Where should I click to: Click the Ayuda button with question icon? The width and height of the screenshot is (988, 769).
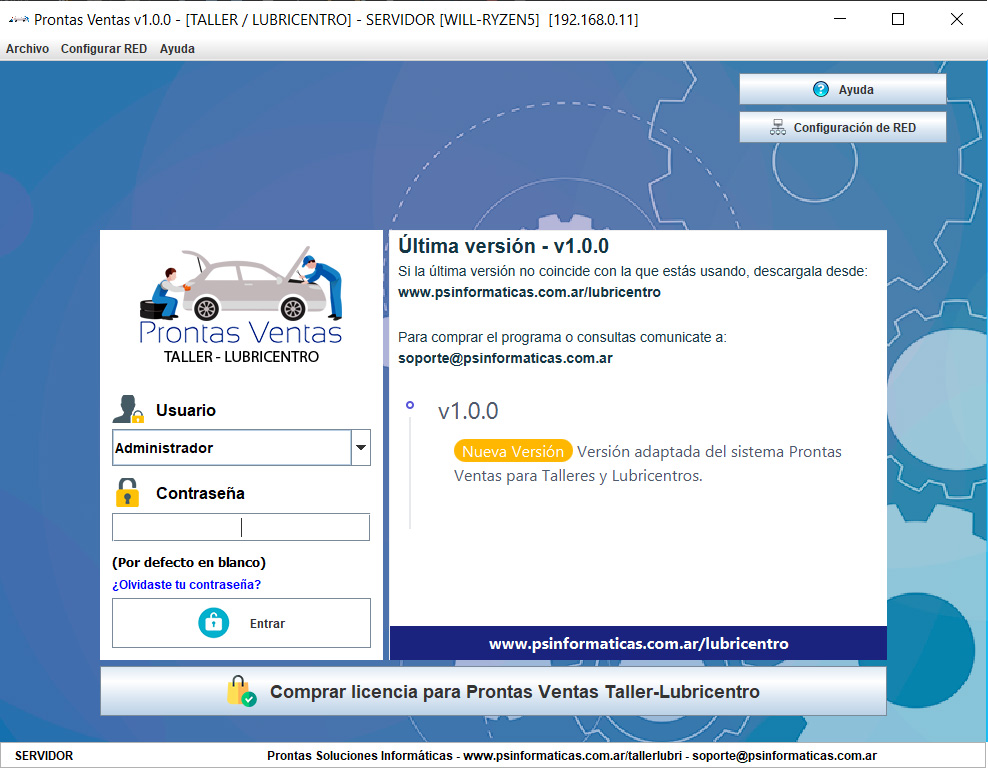842,90
